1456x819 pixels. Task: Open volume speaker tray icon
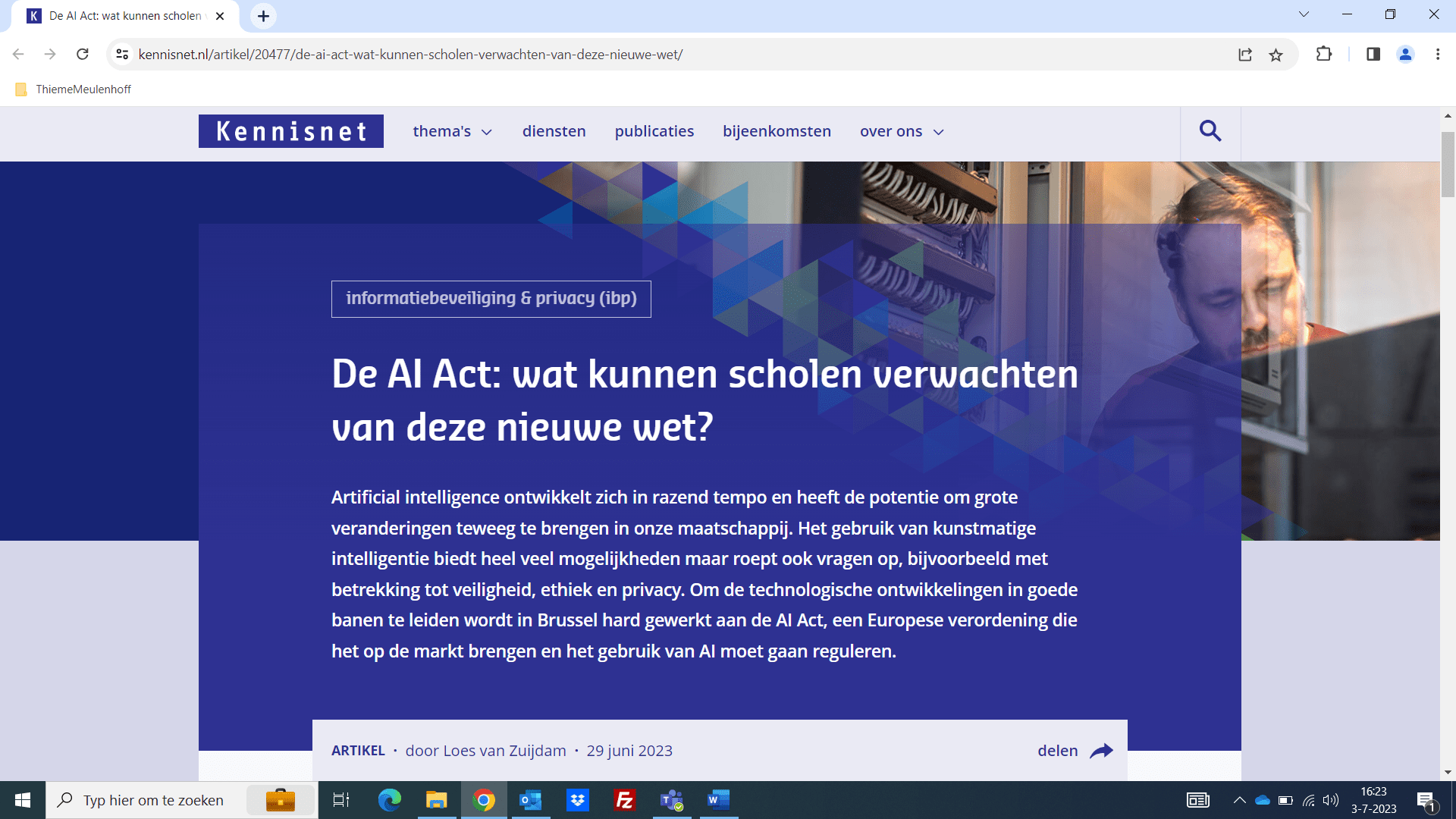point(1331,800)
